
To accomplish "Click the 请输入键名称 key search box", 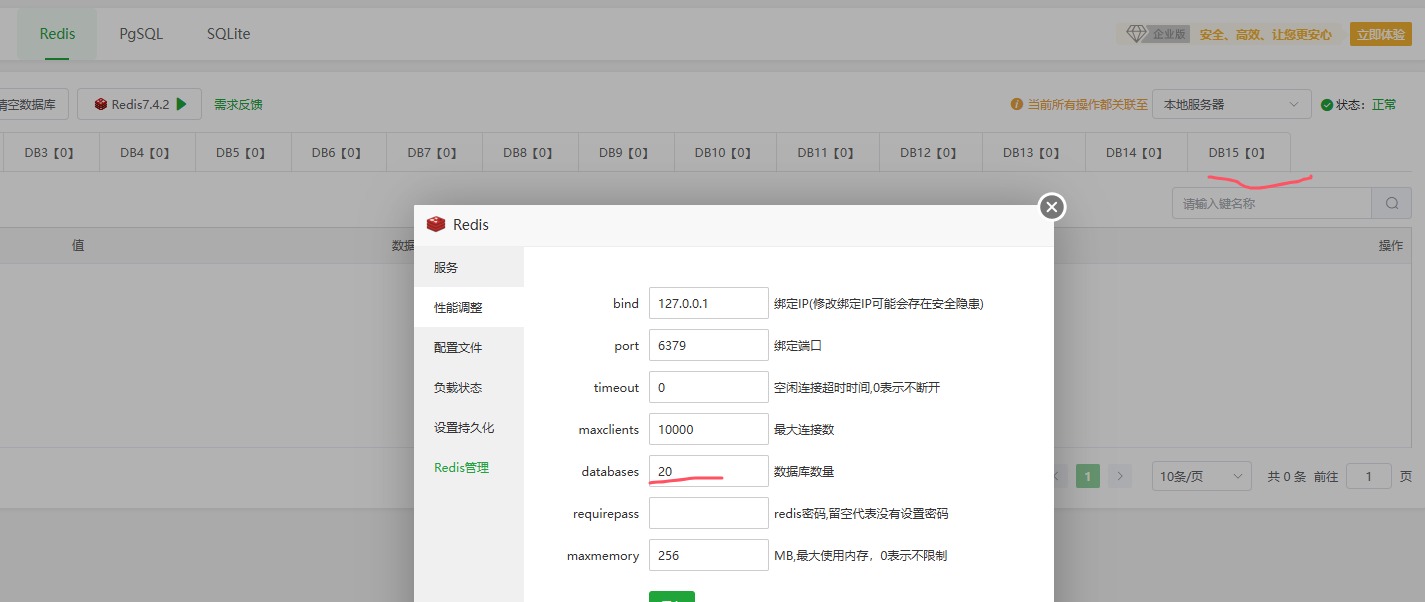I will coord(1272,203).
